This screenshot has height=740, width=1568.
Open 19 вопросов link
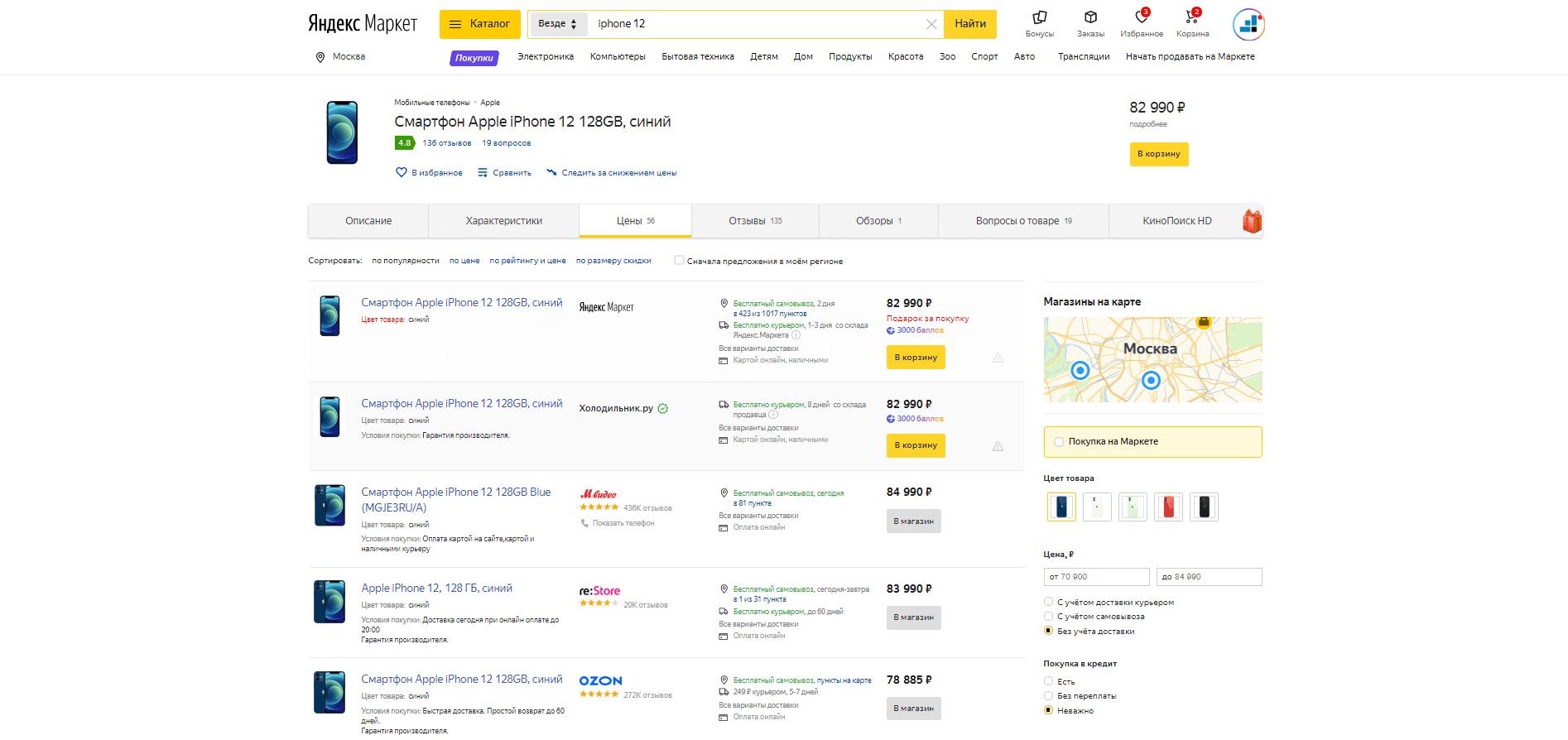pos(507,143)
